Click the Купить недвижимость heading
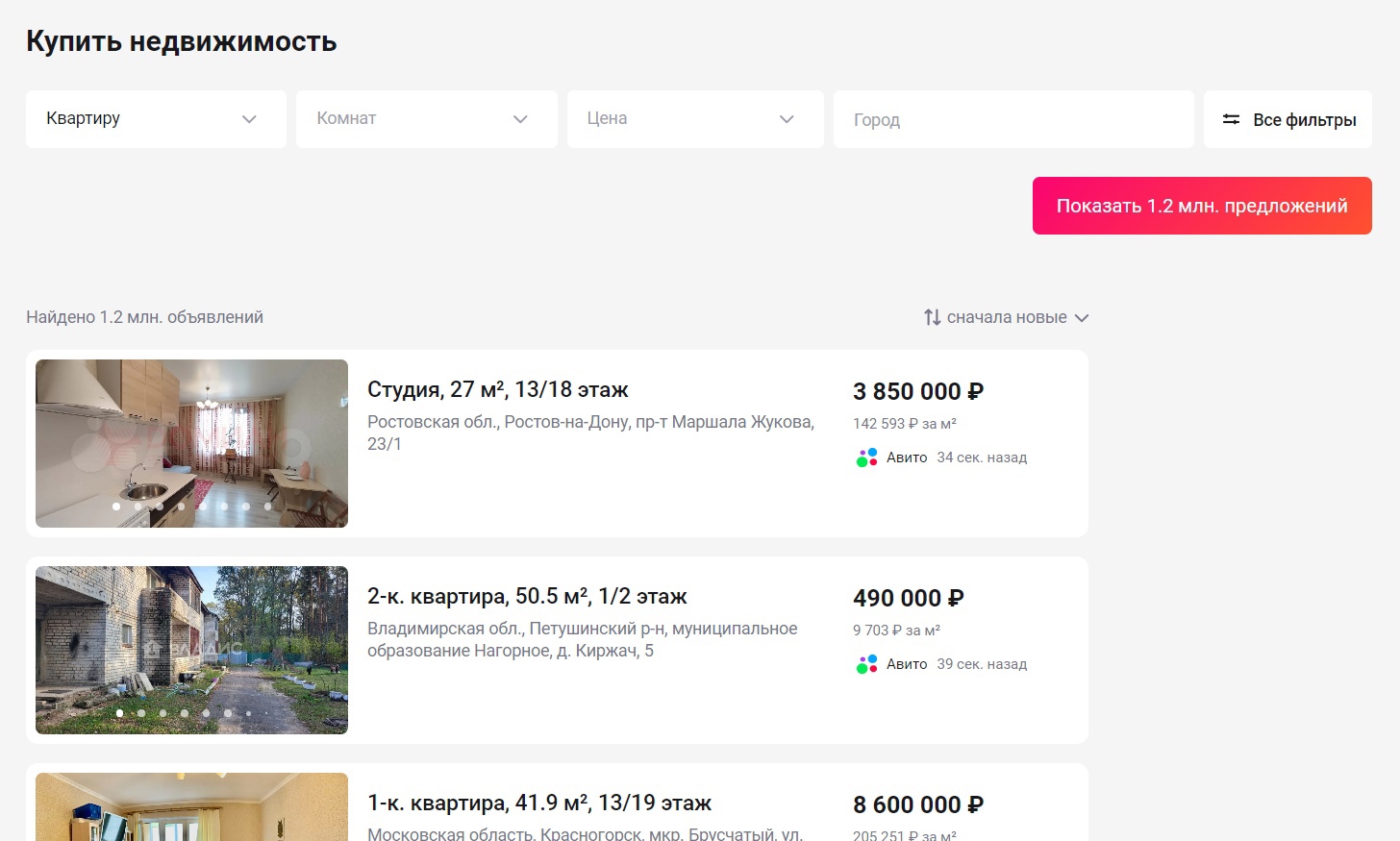The image size is (1400, 841). point(181,41)
